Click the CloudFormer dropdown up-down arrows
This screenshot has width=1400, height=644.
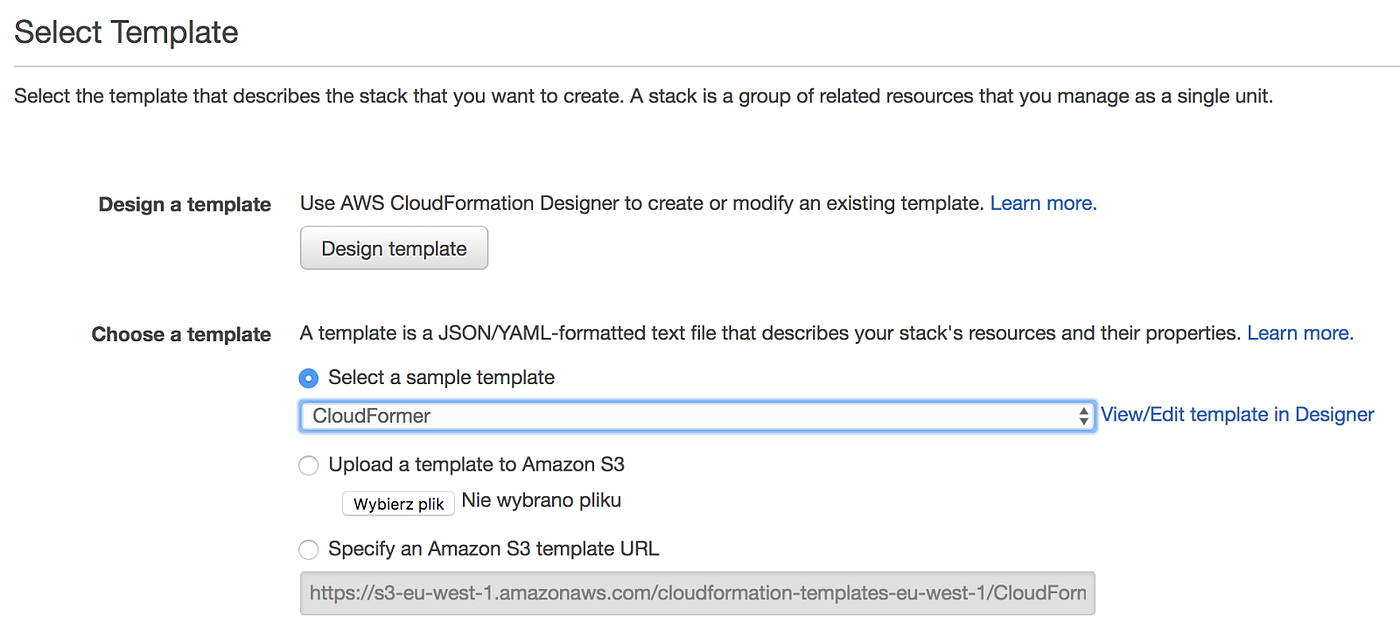pyautogui.click(x=1084, y=416)
